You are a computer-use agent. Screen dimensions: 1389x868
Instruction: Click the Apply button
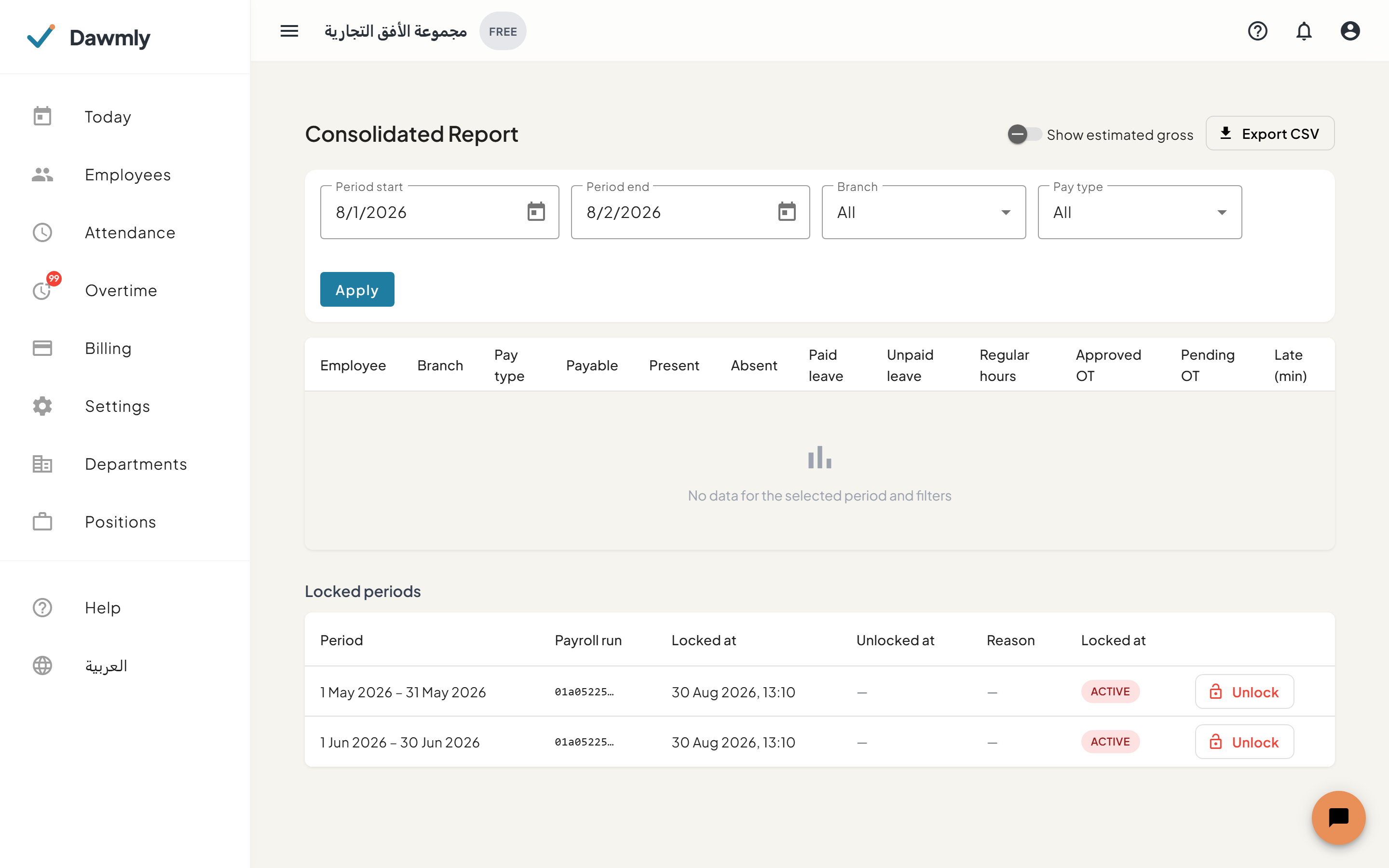click(357, 289)
